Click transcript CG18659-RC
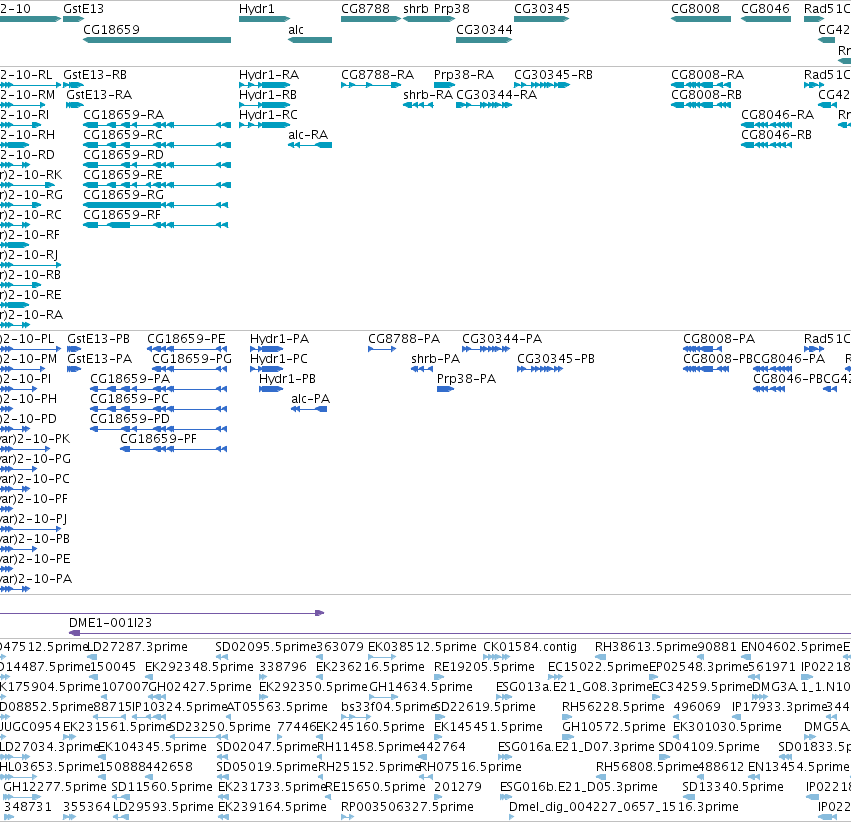This screenshot has width=851, height=822. (x=157, y=145)
